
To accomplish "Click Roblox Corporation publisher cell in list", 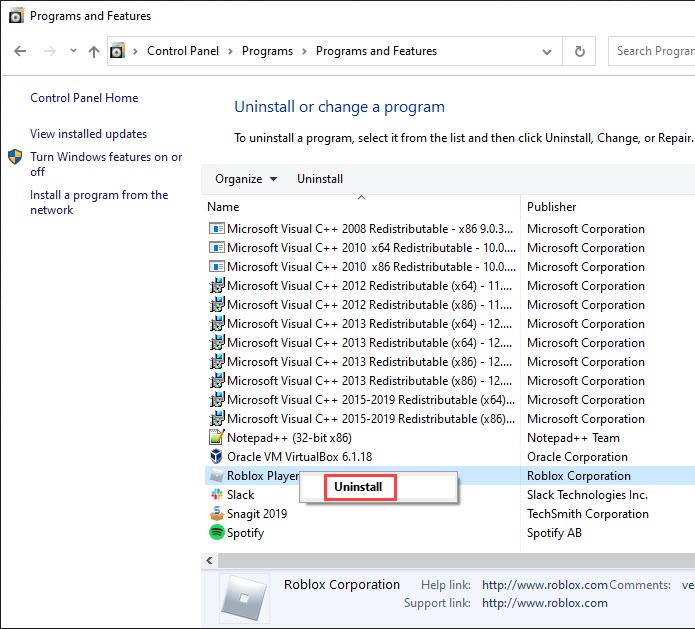I will coord(578,476).
